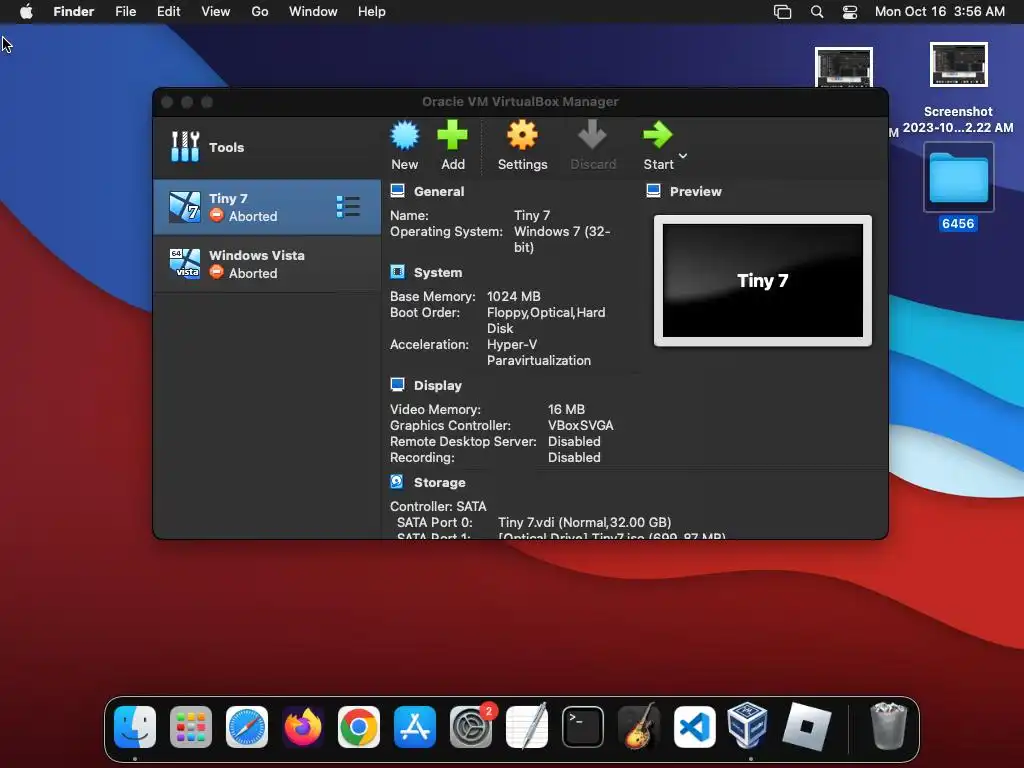Select the Screenshot 2023-10 desktop file
The height and width of the screenshot is (768, 1024).
(958, 88)
